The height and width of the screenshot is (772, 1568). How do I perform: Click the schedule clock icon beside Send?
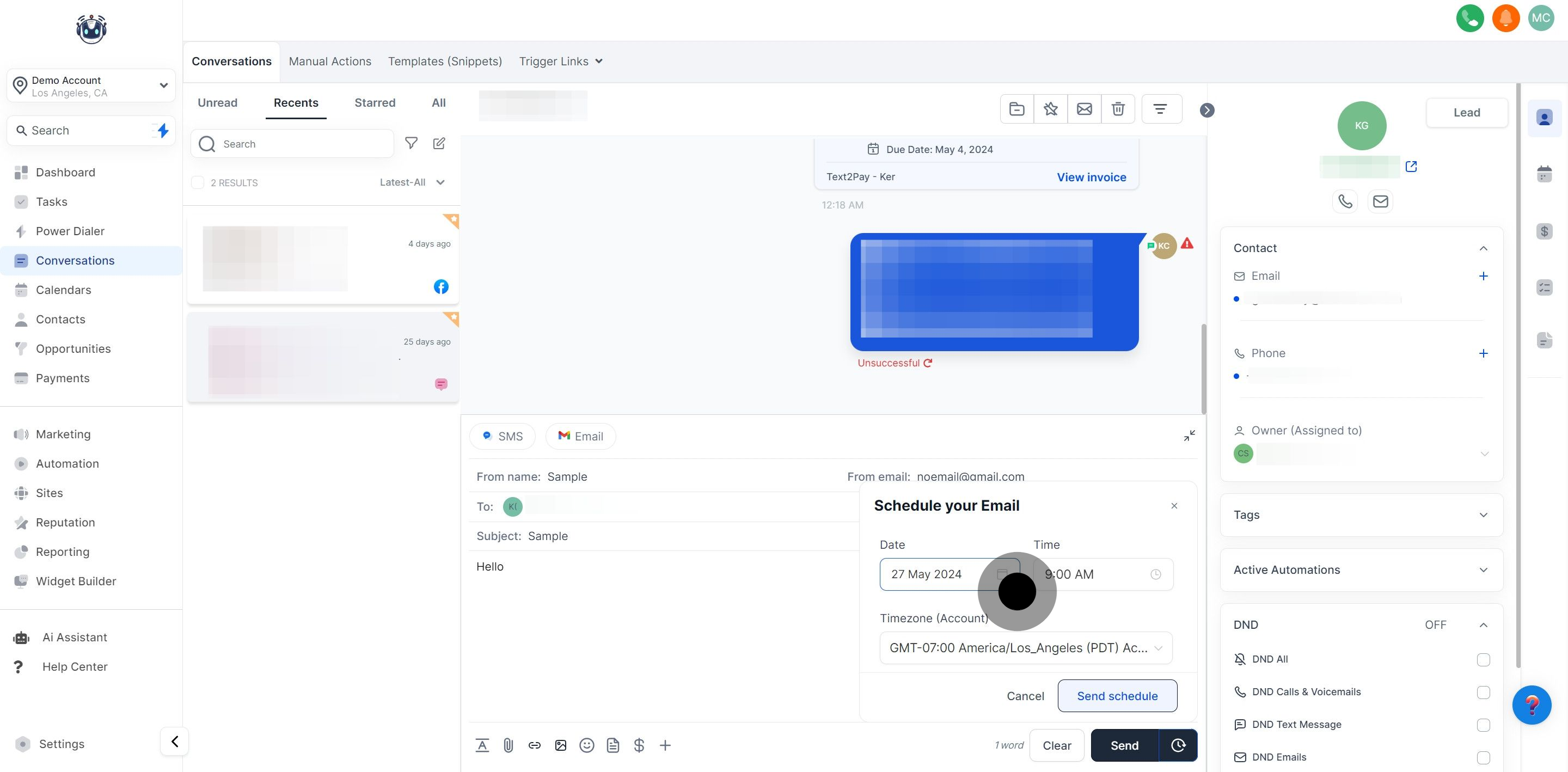[x=1178, y=745]
